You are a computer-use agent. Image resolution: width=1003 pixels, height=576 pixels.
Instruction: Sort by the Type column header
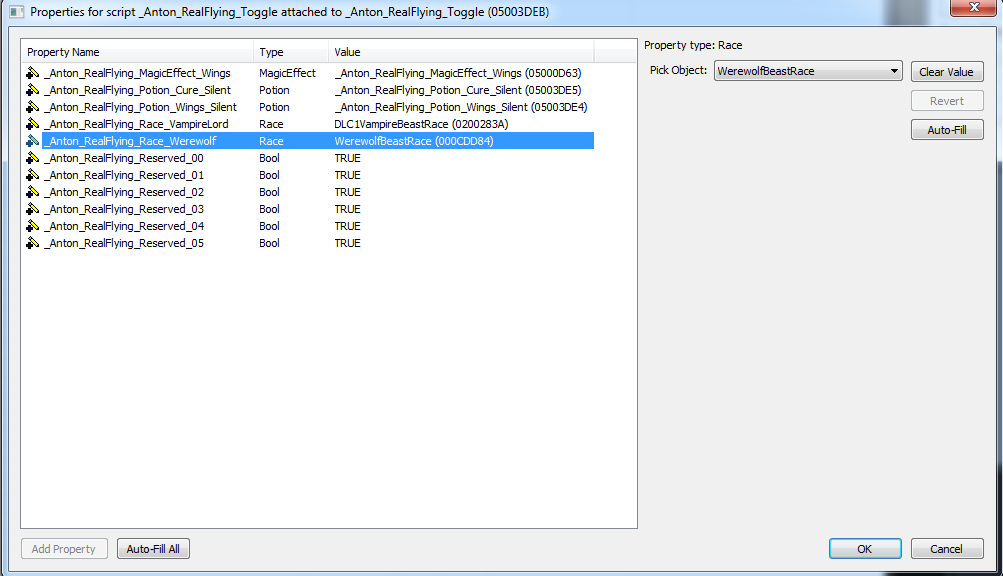click(x=291, y=52)
